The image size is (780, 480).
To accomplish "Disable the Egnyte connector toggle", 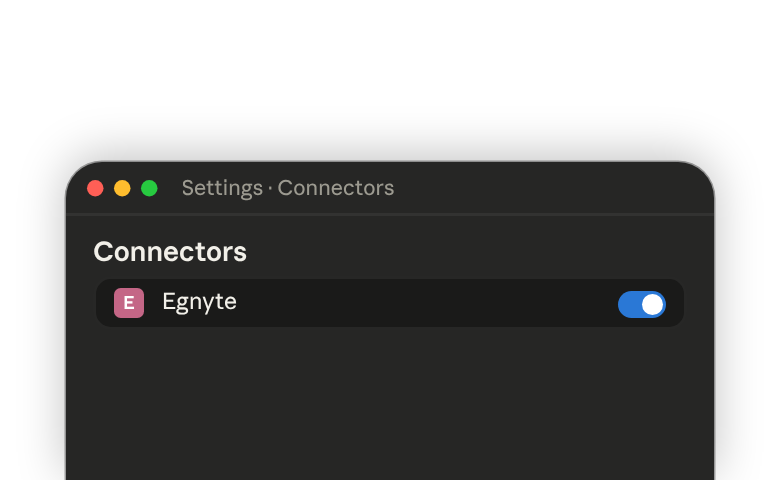I will tap(642, 304).
